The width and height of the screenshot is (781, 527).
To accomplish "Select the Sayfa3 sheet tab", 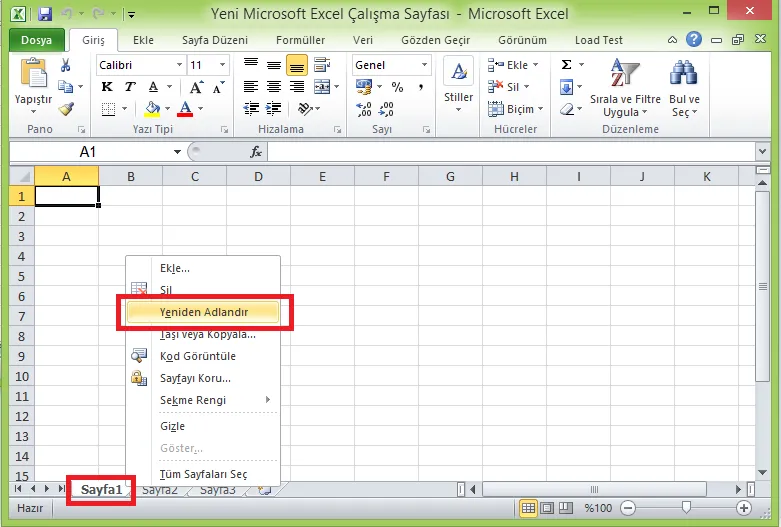I will tap(217, 490).
